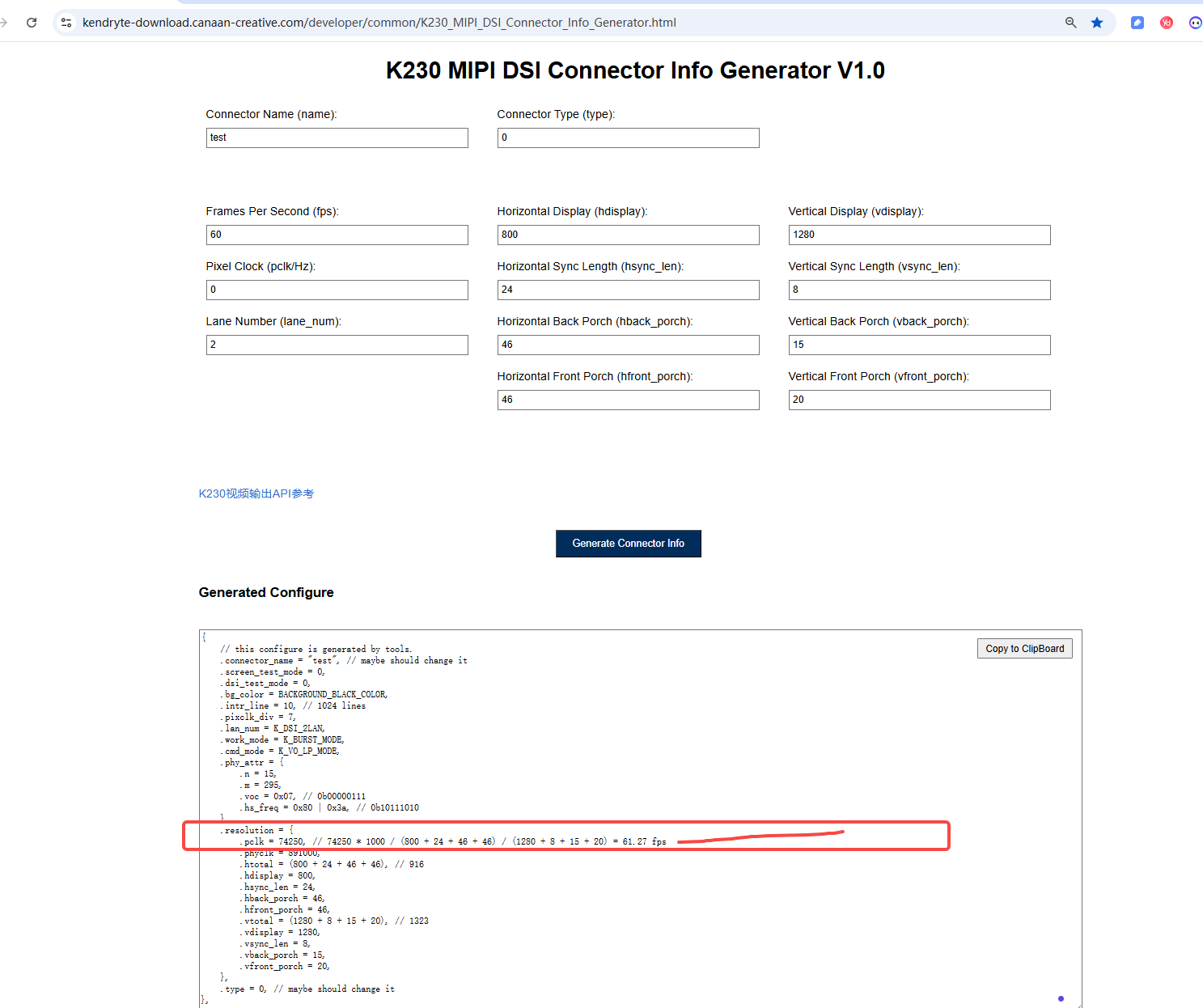Click the bookmark star icon
1203x1008 pixels.
coord(1097,23)
